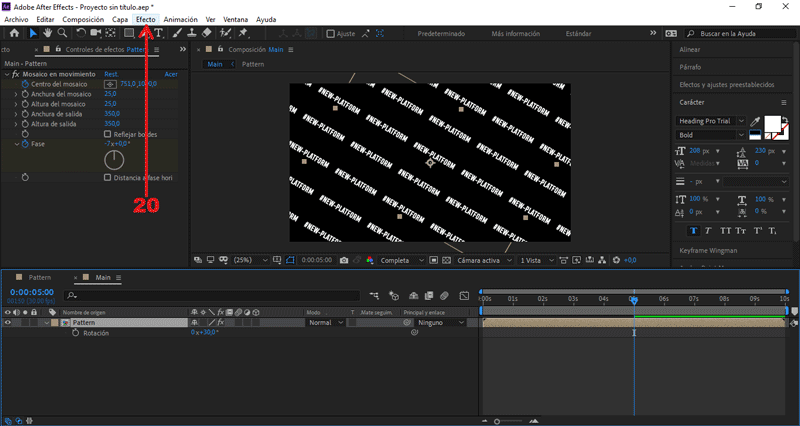
Task: Enable Distancia a fase horizontal checkbox
Action: [108, 178]
